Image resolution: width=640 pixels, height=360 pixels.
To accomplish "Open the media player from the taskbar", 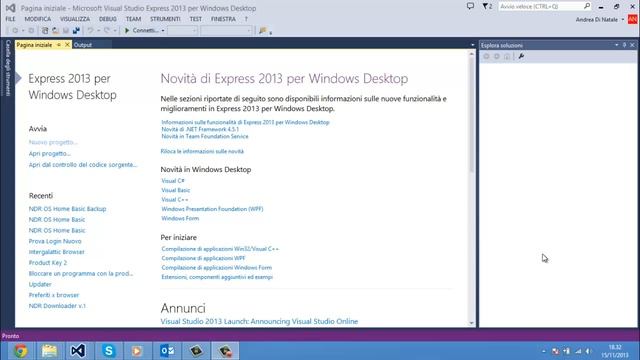I will 137,351.
